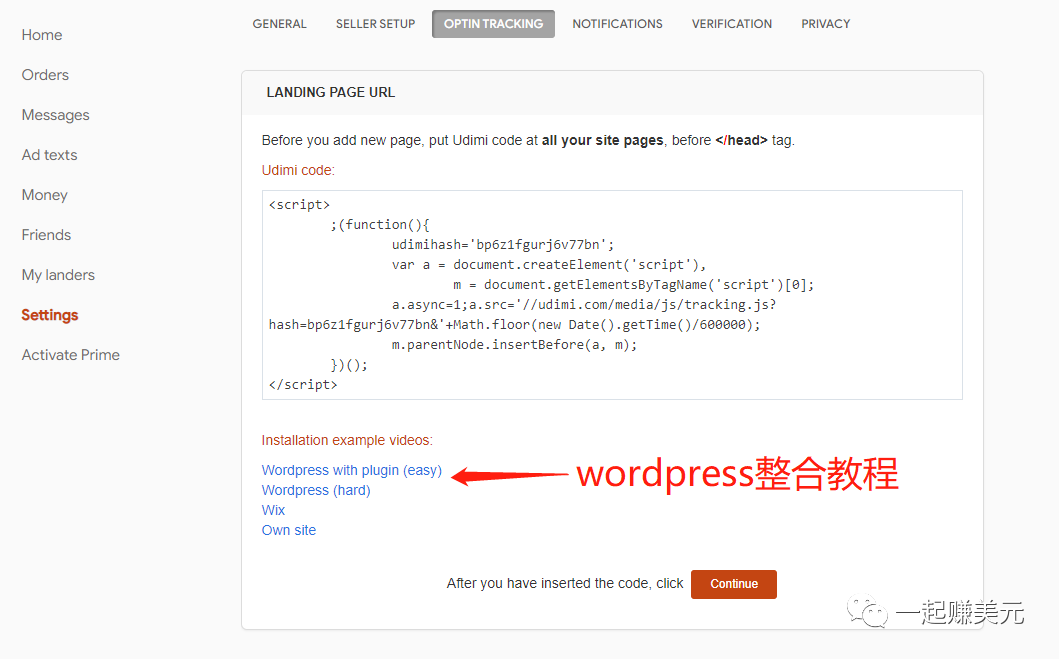
Task: Open Wordpress (hard) video link
Action: click(316, 490)
